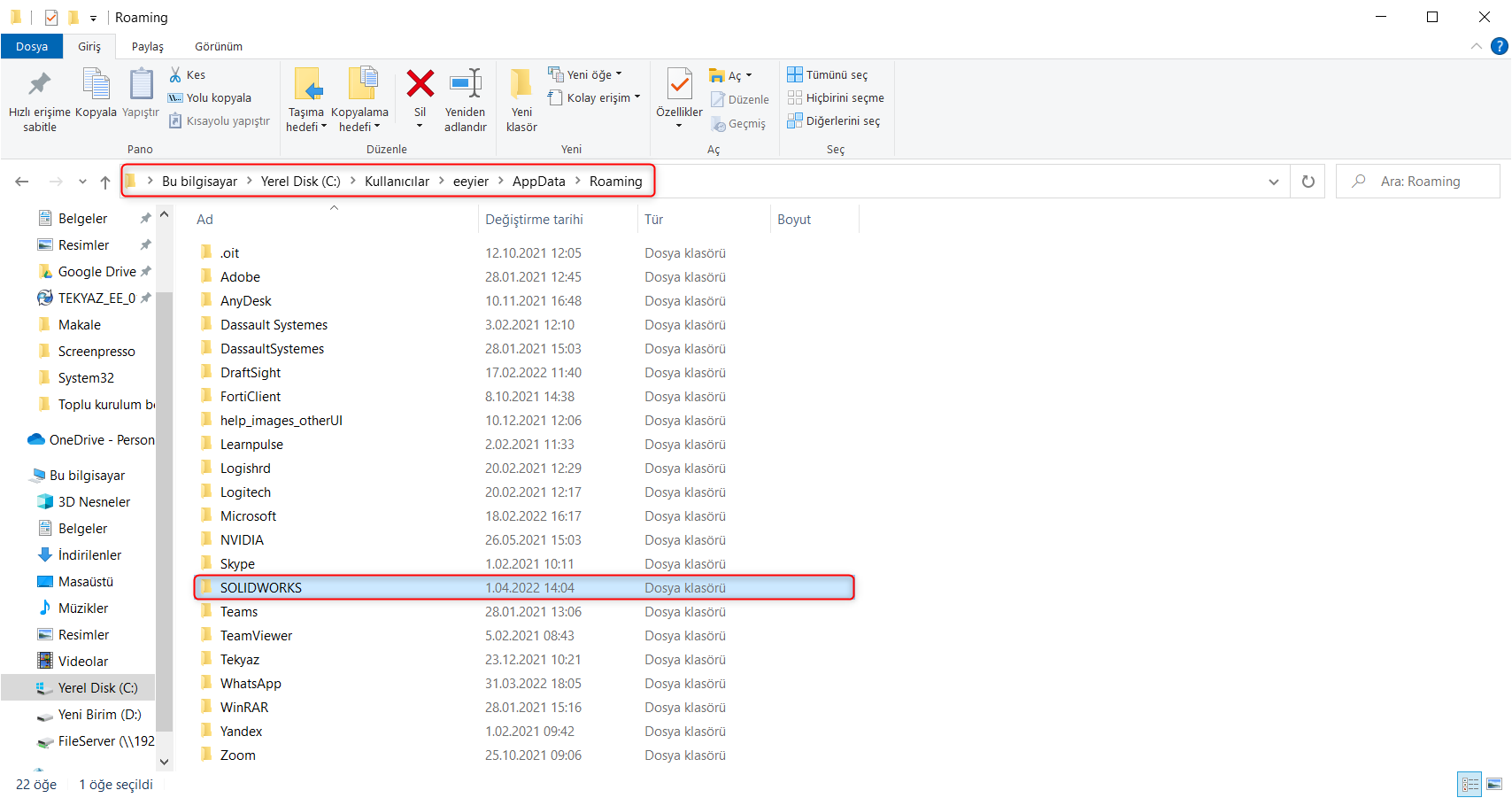Click the Yeniden adlandır rename icon

[x=466, y=85]
